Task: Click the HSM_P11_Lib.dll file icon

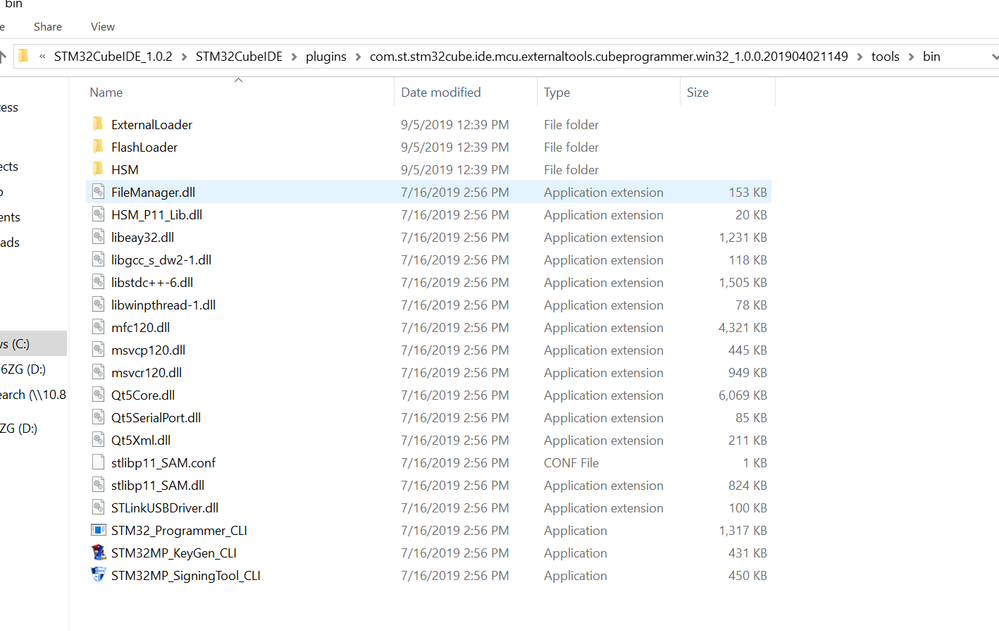Action: [98, 214]
